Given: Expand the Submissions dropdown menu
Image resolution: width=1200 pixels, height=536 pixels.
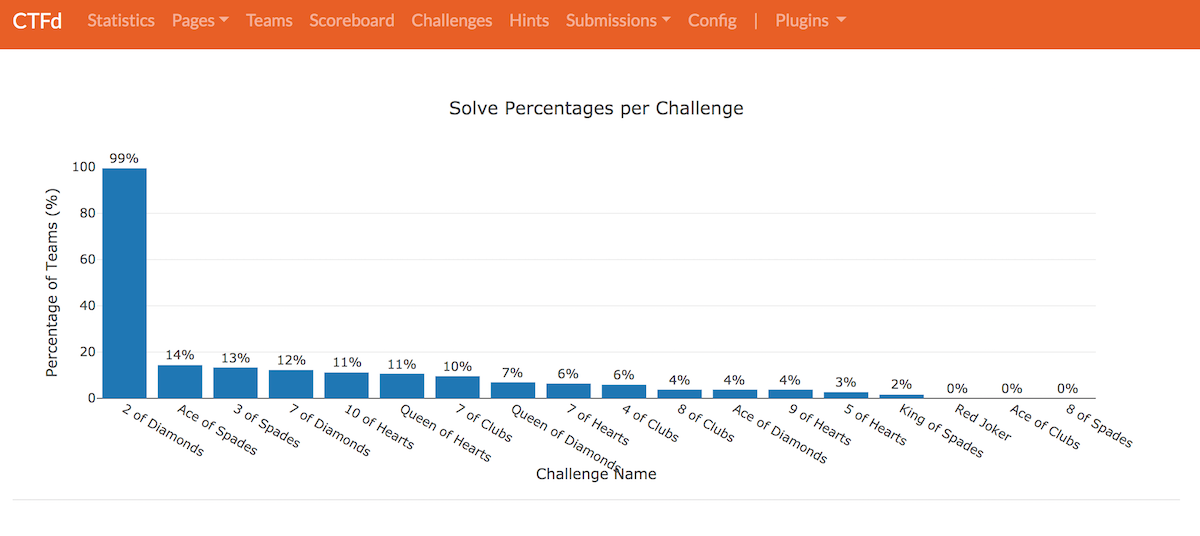Looking at the screenshot, I should point(618,20).
